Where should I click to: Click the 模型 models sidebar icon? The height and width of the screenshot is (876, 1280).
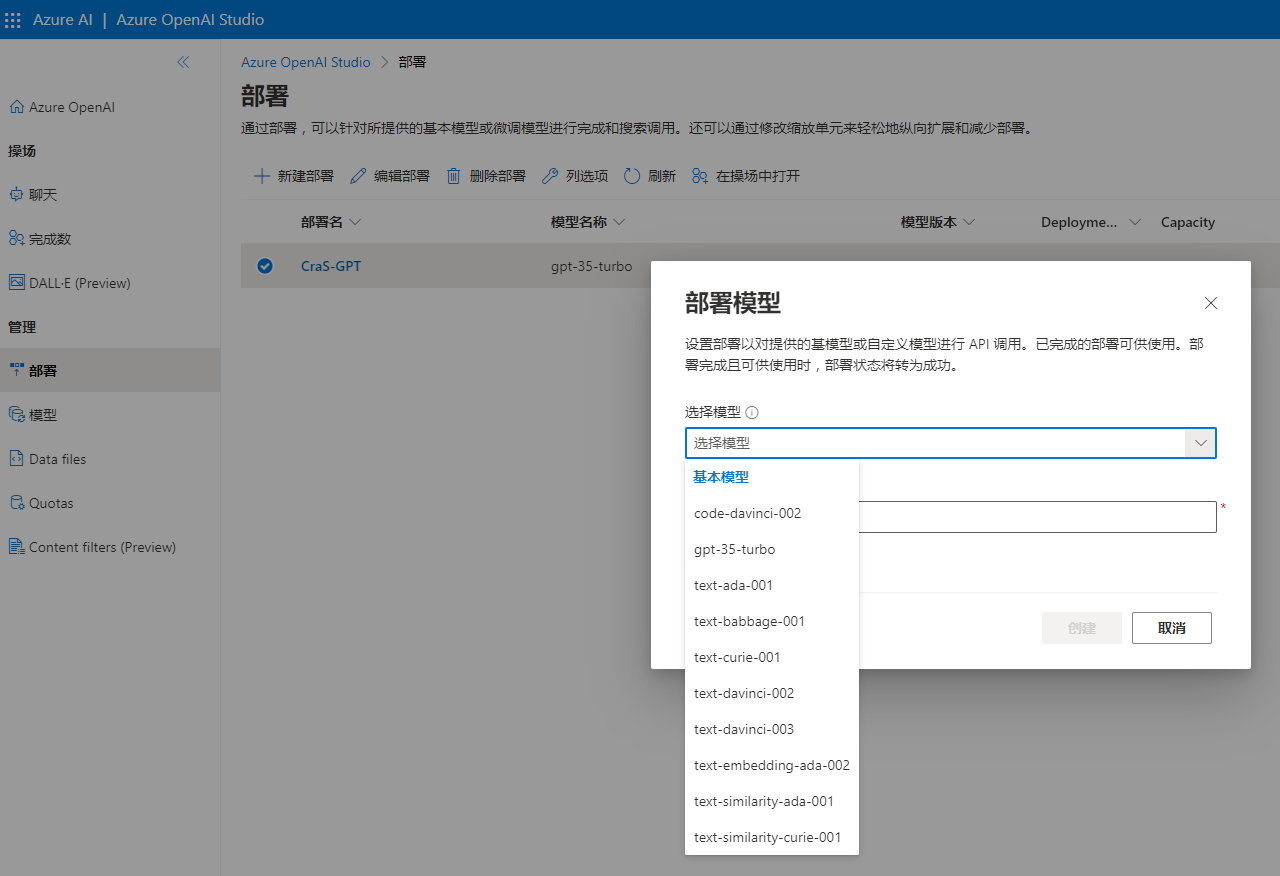[x=16, y=414]
